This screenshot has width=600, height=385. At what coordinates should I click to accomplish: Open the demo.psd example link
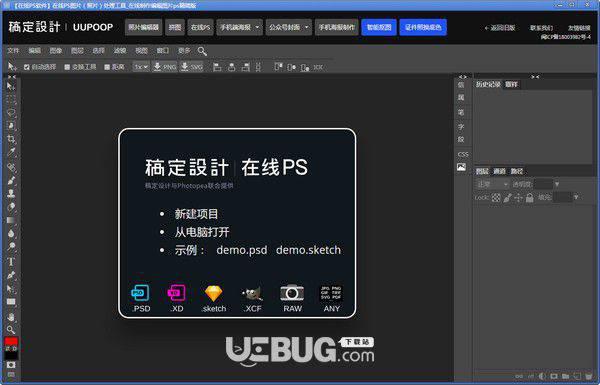pos(241,250)
